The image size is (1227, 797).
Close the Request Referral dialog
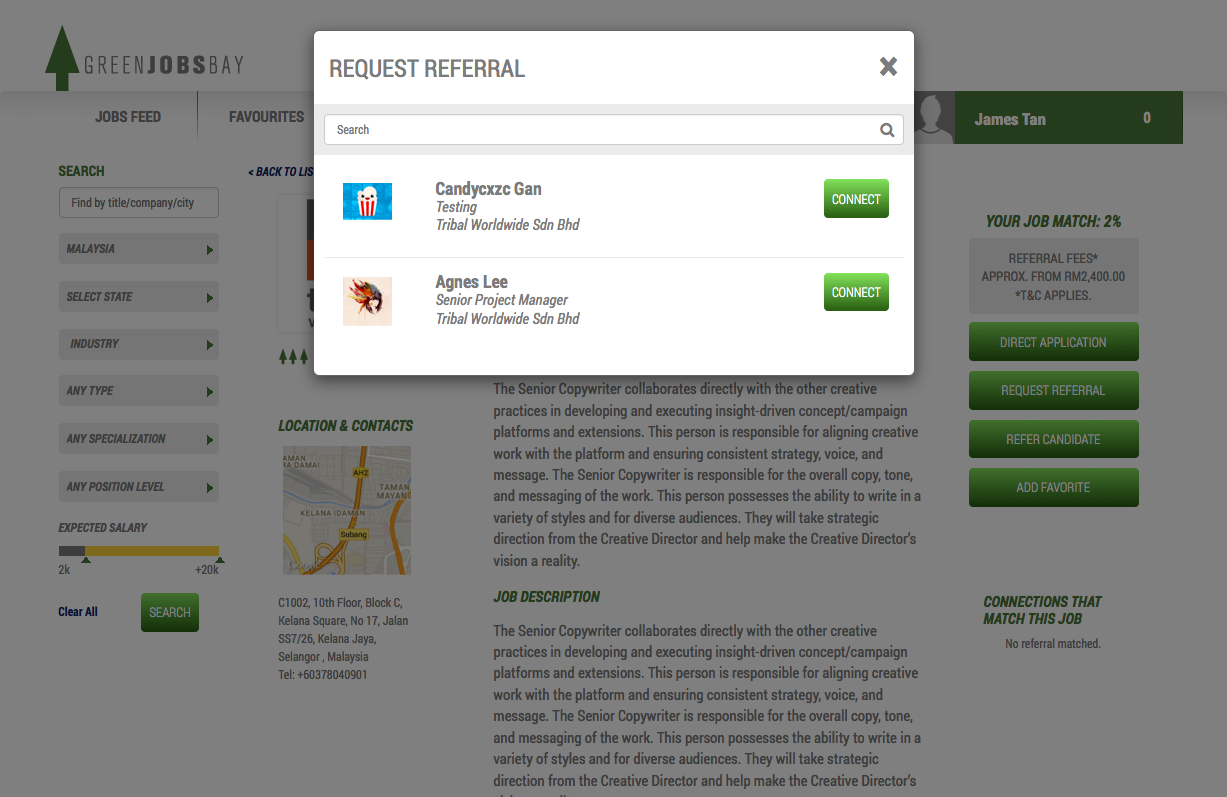coord(888,67)
